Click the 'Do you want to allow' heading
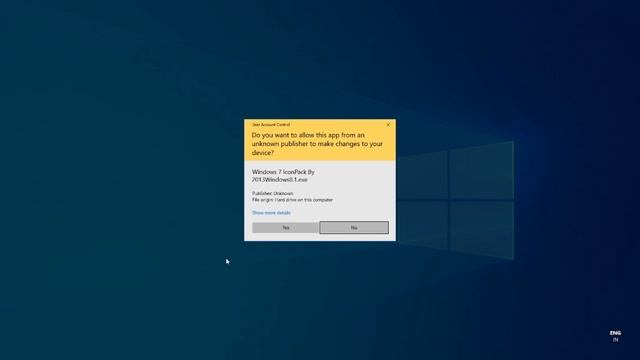Screen dimensions: 640x360 317,144
